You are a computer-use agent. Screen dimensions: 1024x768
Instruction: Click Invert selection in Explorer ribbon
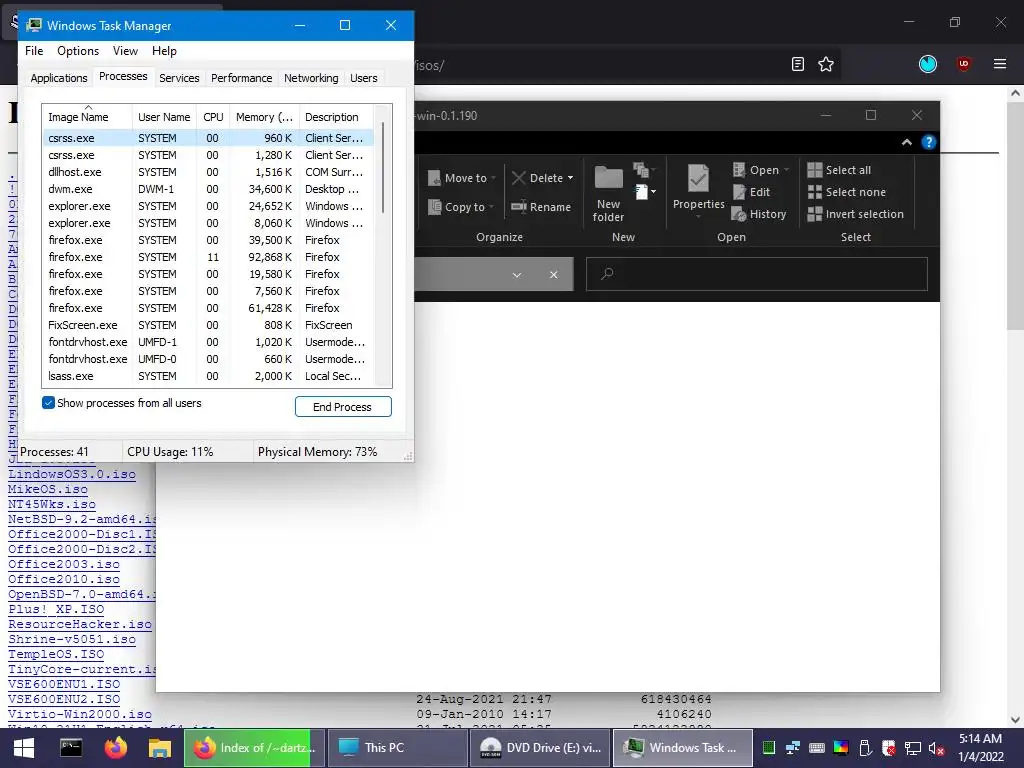[x=856, y=214]
